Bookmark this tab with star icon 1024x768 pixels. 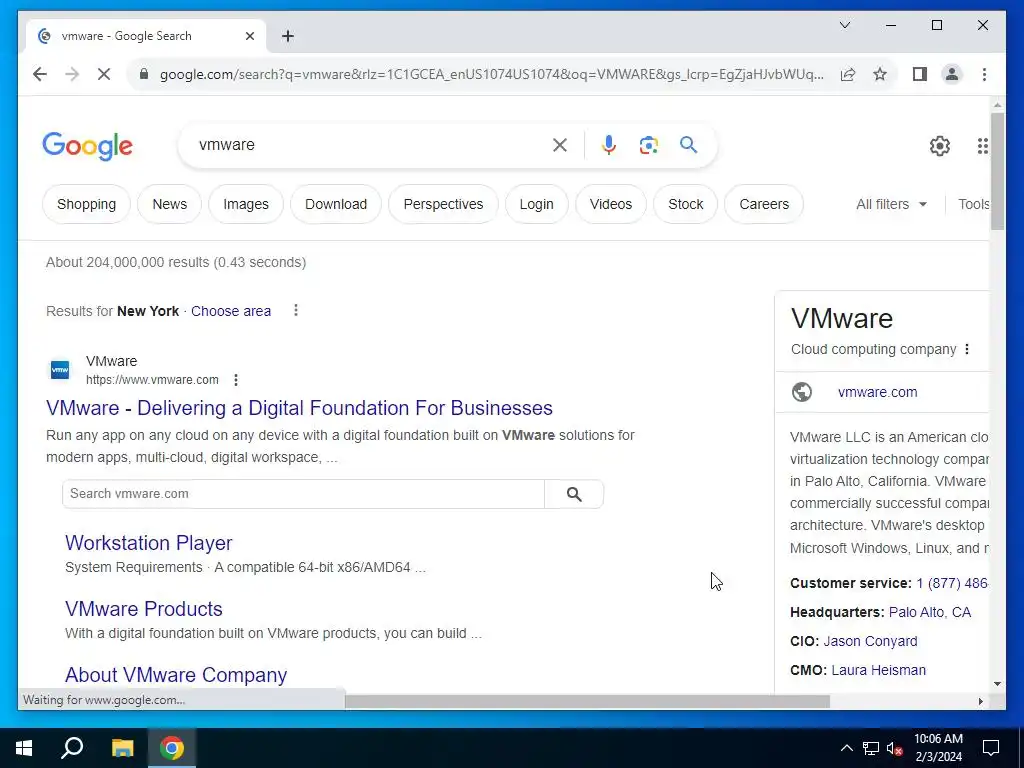(880, 74)
